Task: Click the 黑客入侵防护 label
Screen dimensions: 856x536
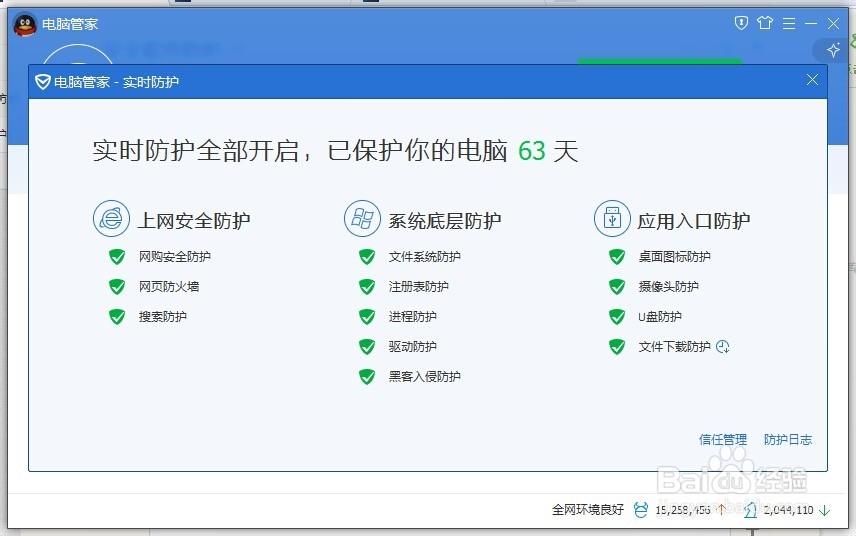Action: tap(425, 377)
